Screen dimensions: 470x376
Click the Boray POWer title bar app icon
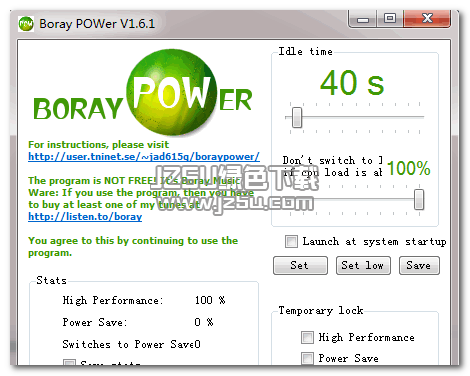pyautogui.click(x=26, y=24)
